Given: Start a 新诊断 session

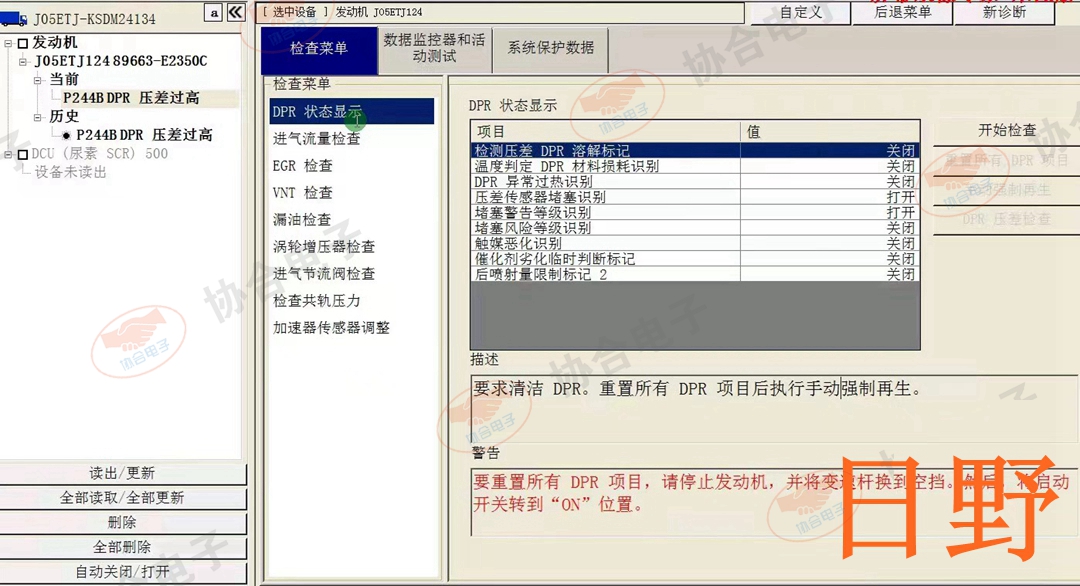Looking at the screenshot, I should 1004,12.
